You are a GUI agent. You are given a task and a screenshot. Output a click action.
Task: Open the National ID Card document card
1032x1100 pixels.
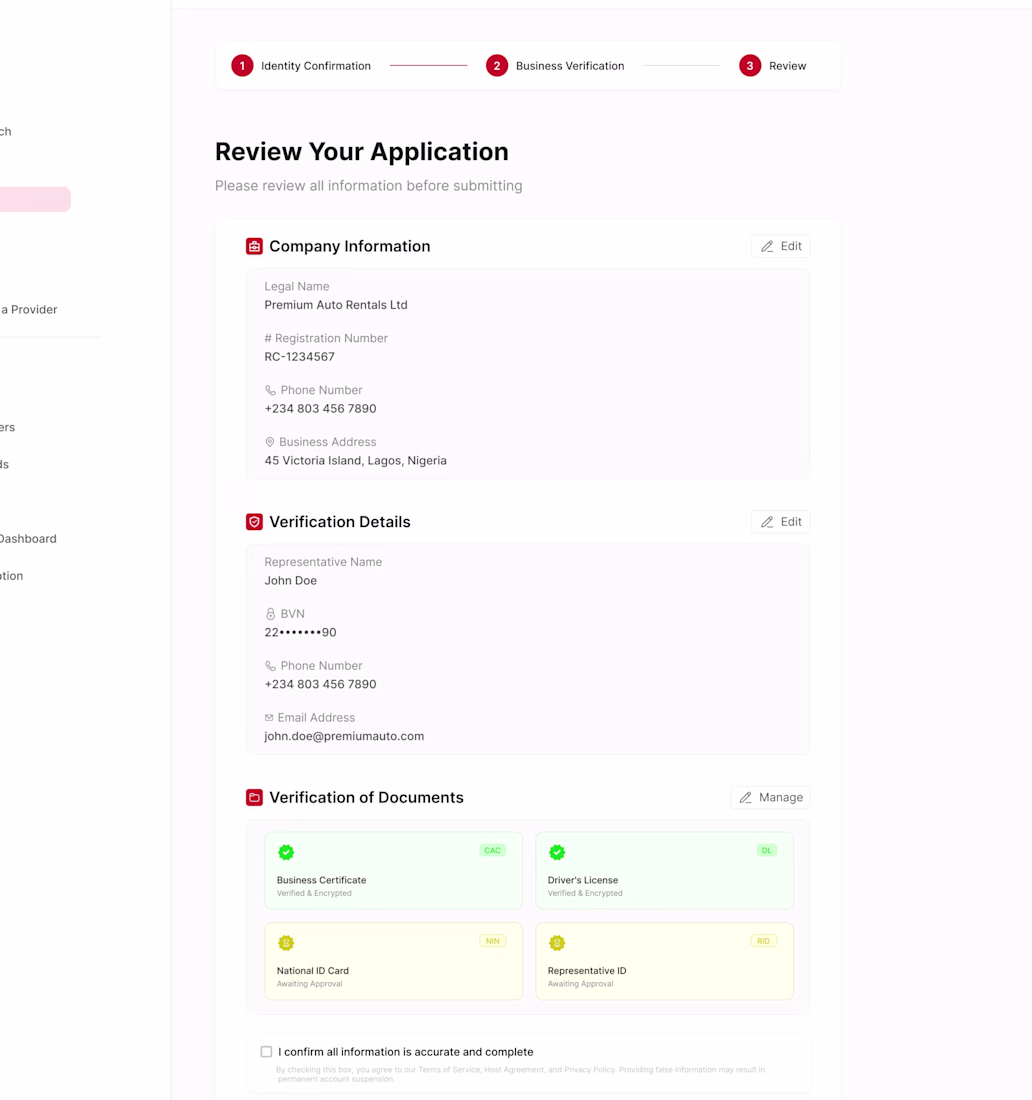[x=394, y=961]
